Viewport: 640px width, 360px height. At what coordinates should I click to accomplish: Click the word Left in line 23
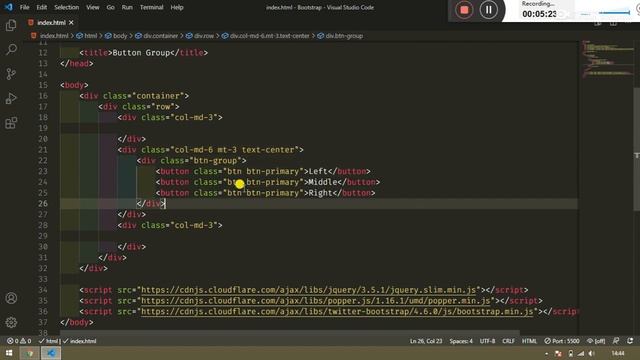click(x=318, y=171)
